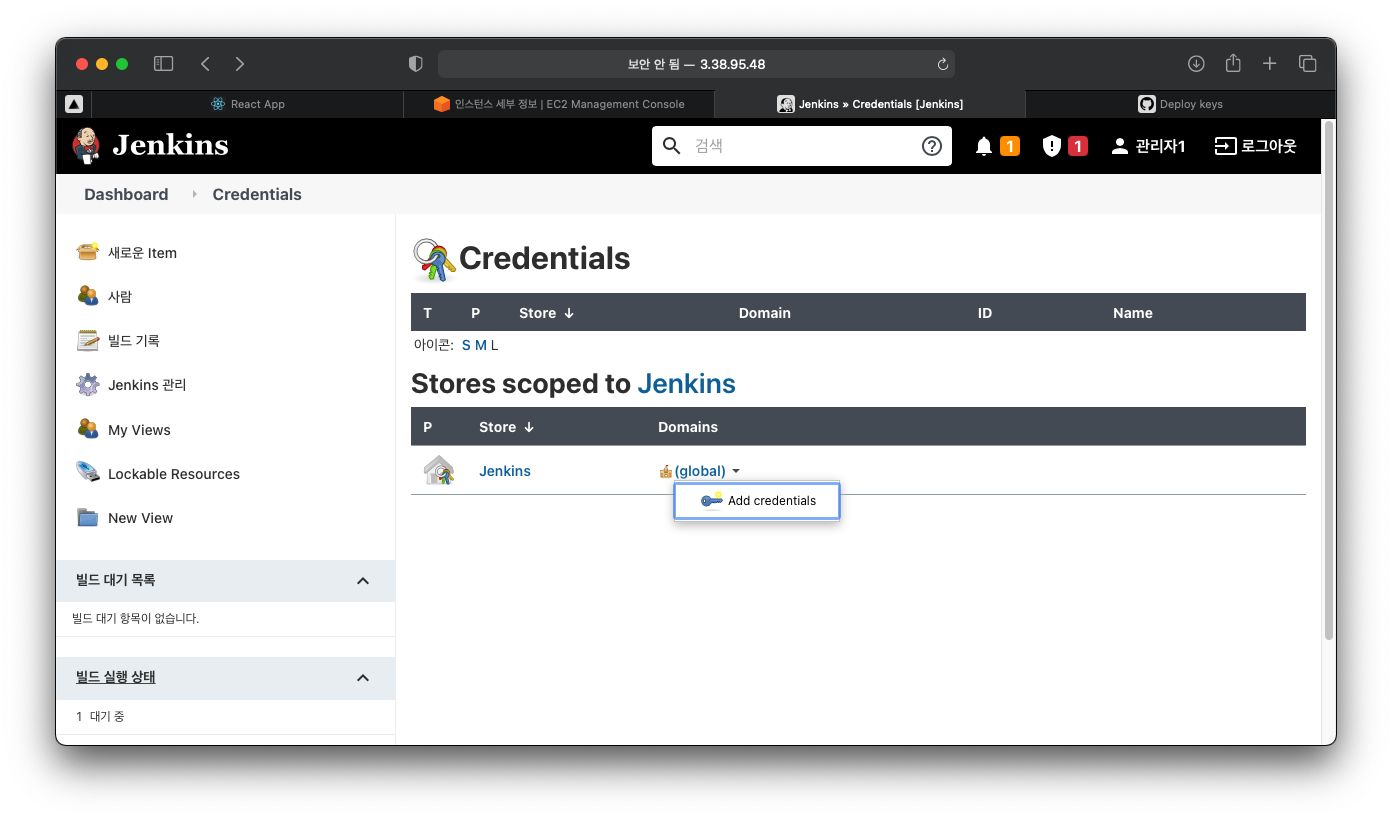Open the Jenkins 관리 sidebar link

(147, 385)
